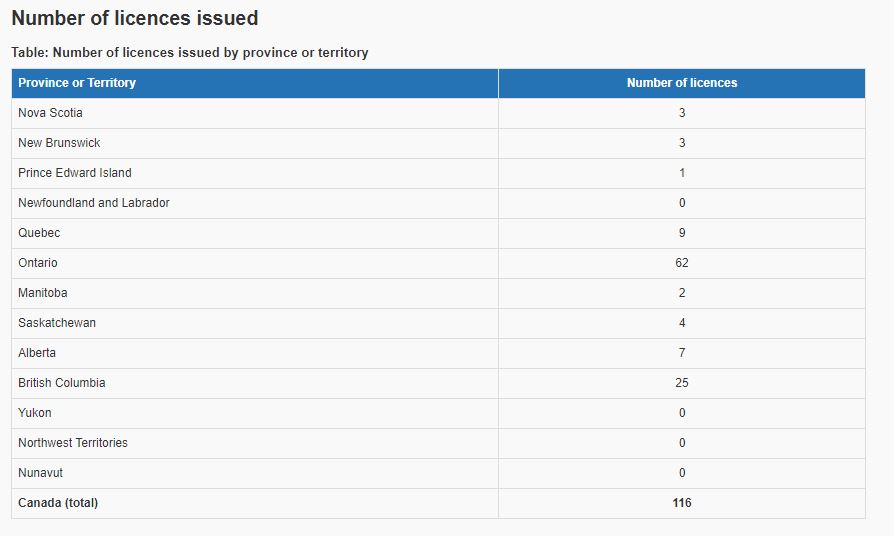This screenshot has width=894, height=536.
Task: Click the New Brunswick province cell
Action: click(x=59, y=143)
